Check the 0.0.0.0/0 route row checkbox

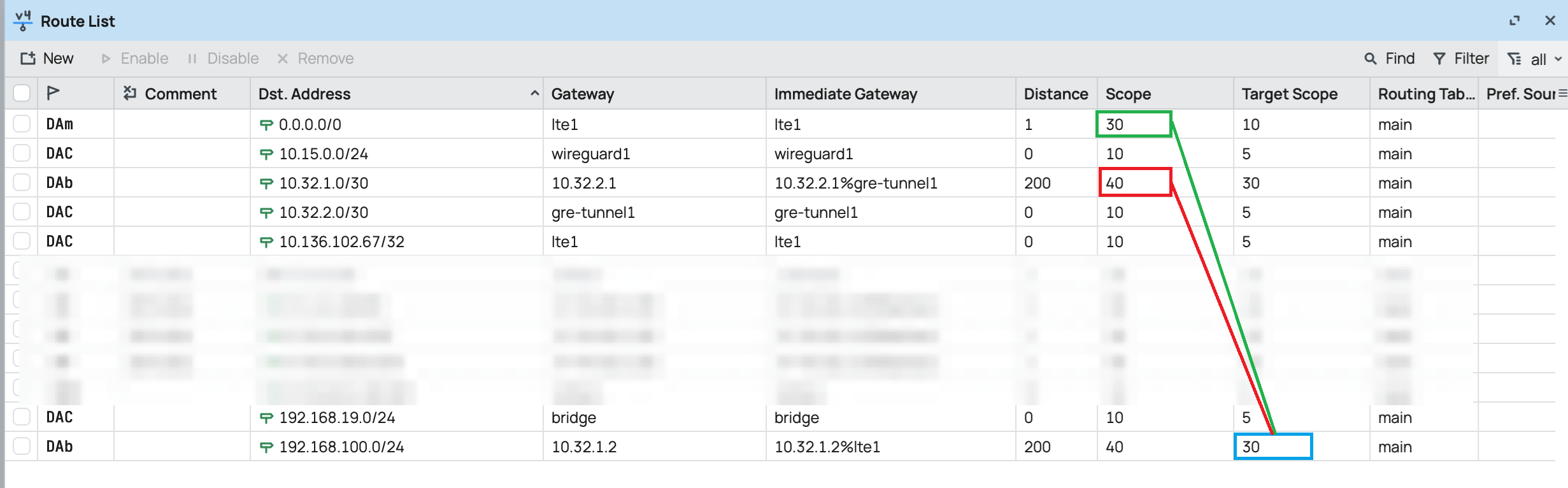[x=22, y=124]
